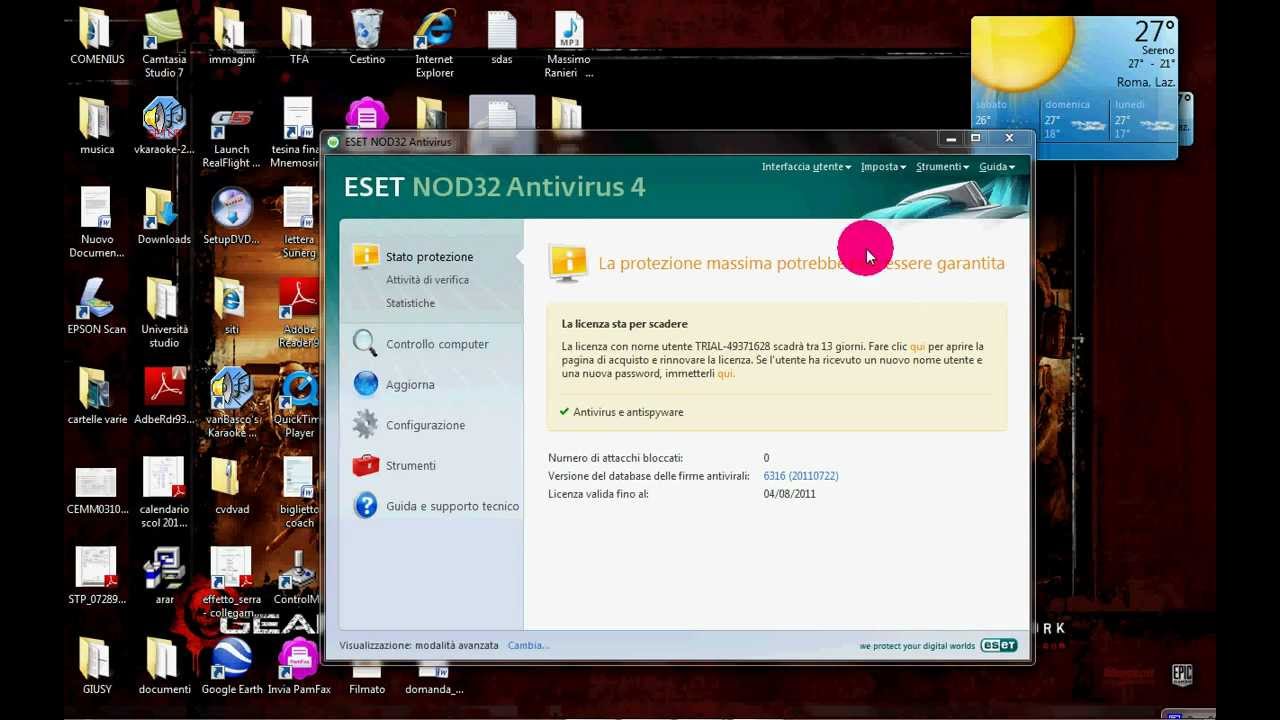Screen dimensions: 1280x720
Task: Open Nuovo Documento desktop file
Action: (97, 223)
